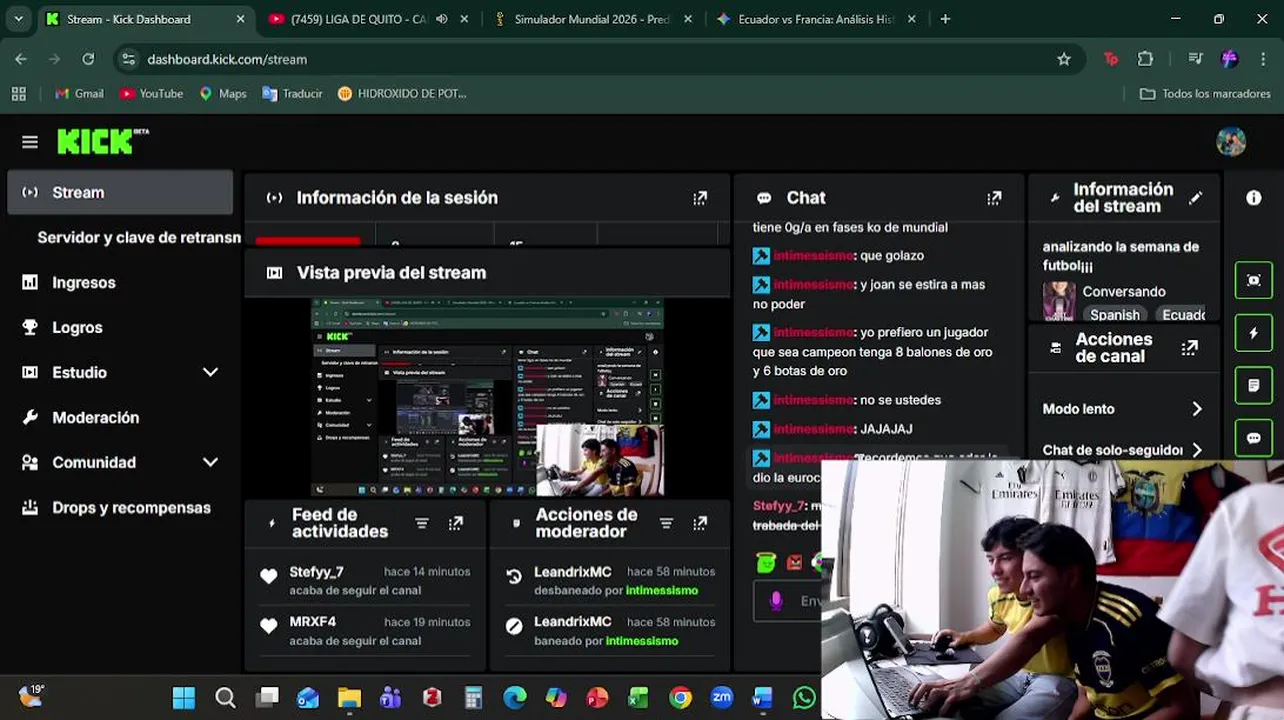
Task: Reload the dashboard page
Action: (88, 59)
